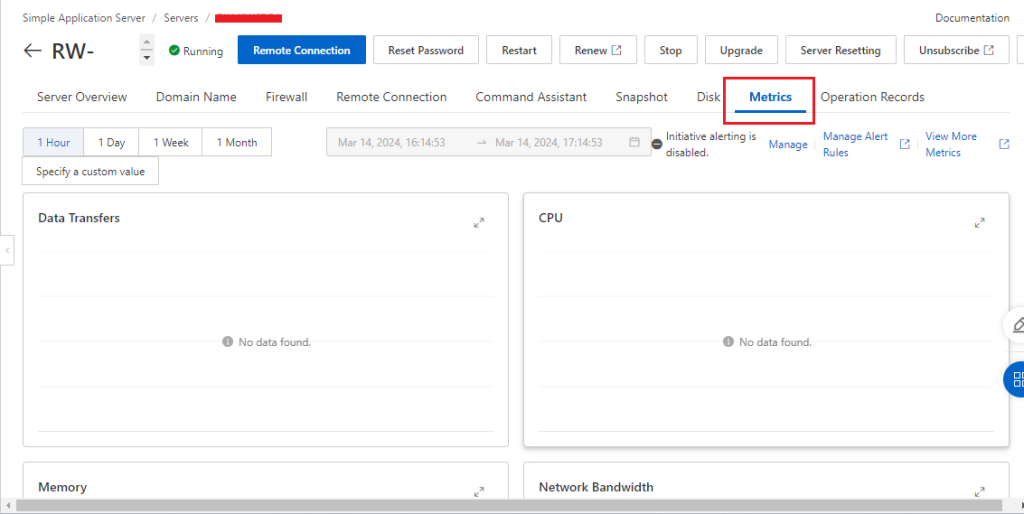This screenshot has width=1024, height=514.
Task: Click the back arrow beside server name
Action: (x=33, y=51)
